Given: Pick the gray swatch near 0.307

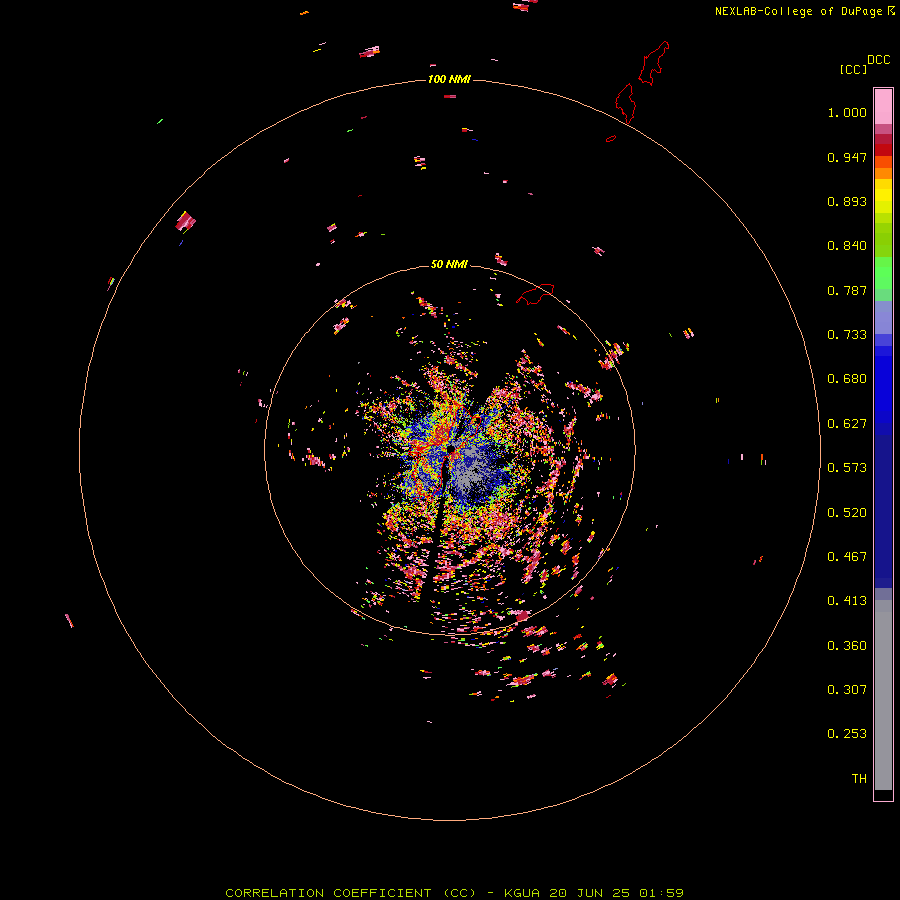Looking at the screenshot, I should coord(883,700).
